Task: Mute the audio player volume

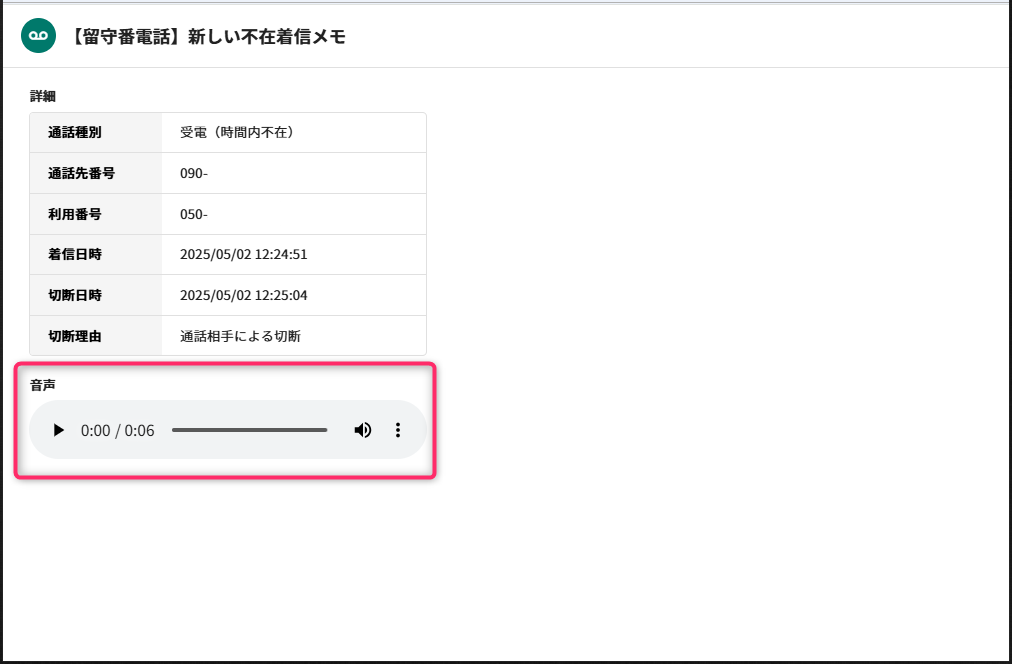Action: coord(363,430)
